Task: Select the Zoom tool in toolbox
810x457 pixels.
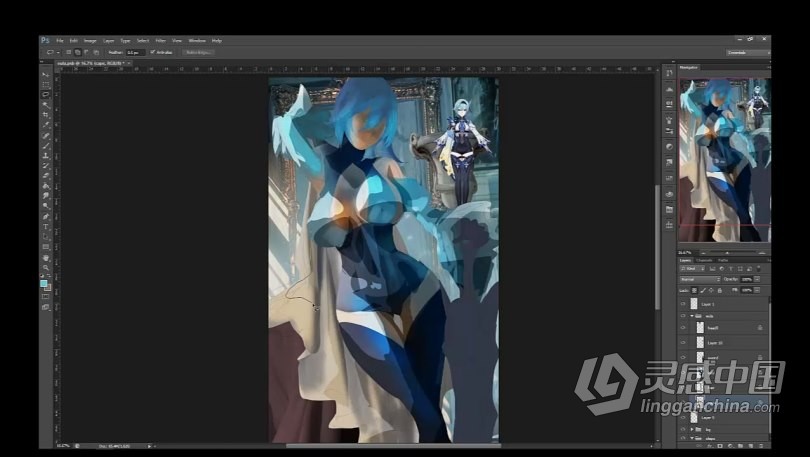Action: tap(45, 267)
